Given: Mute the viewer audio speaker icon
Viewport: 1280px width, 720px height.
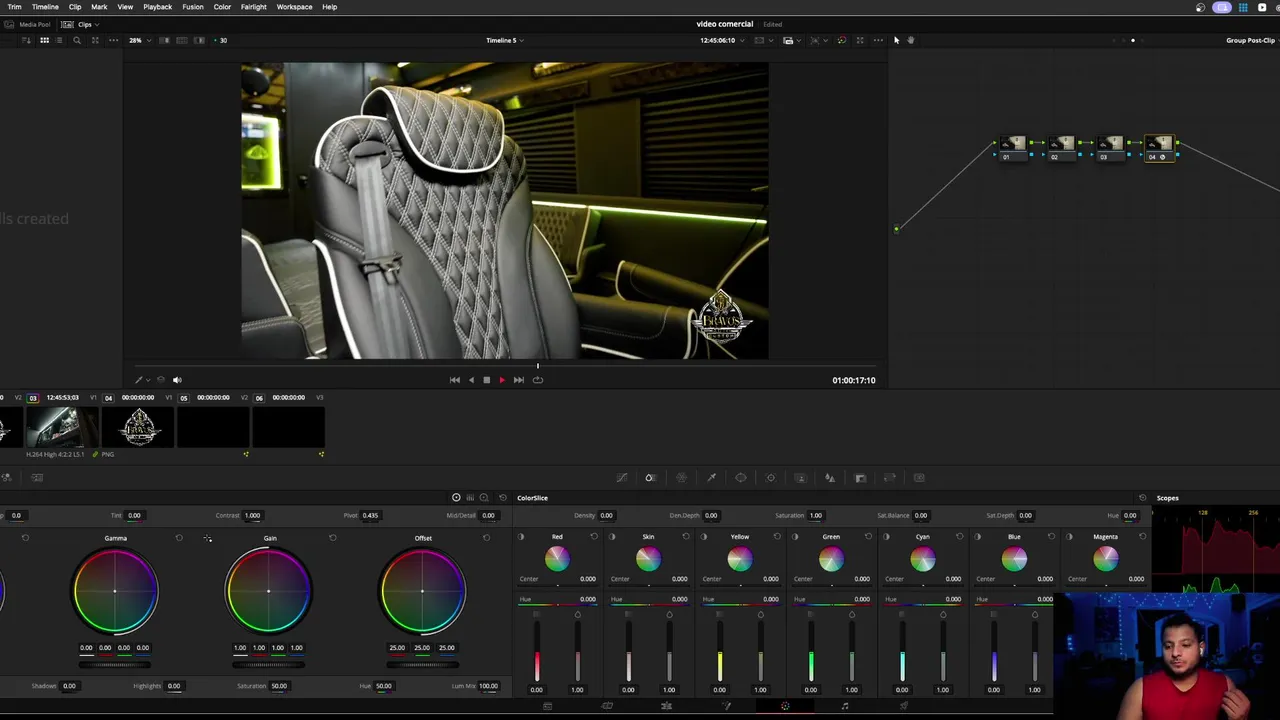Looking at the screenshot, I should (x=177, y=380).
